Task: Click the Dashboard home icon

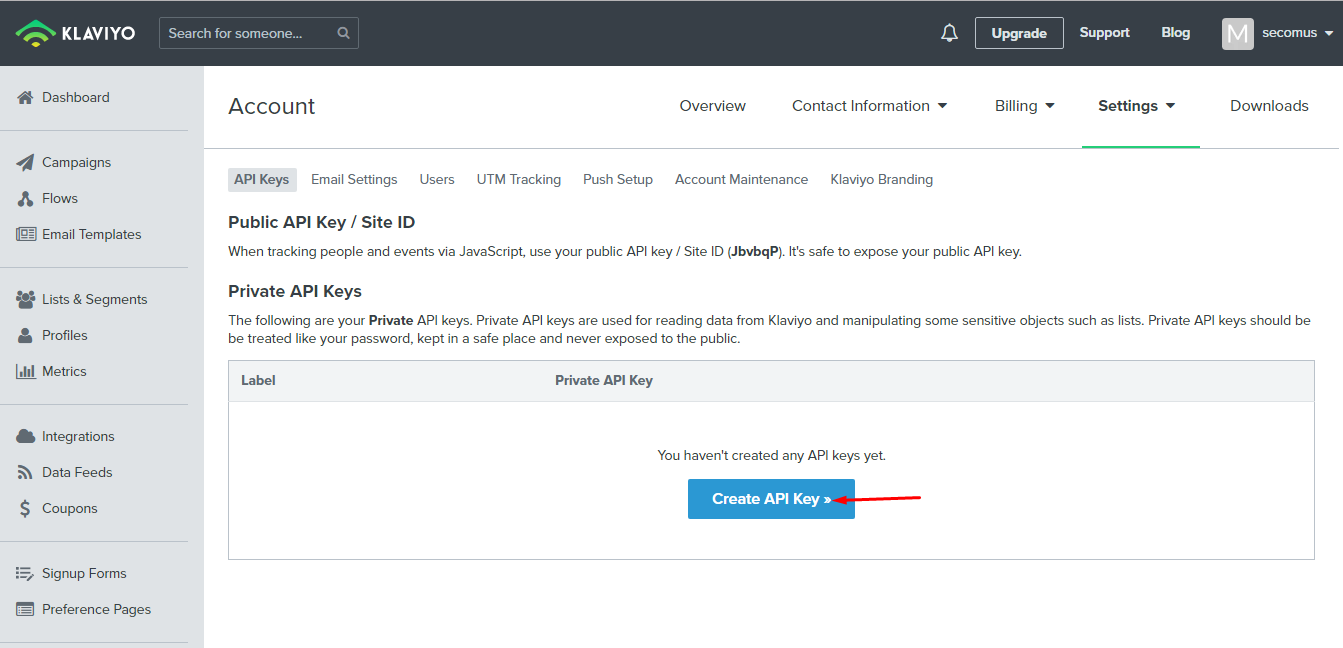Action: pos(26,97)
